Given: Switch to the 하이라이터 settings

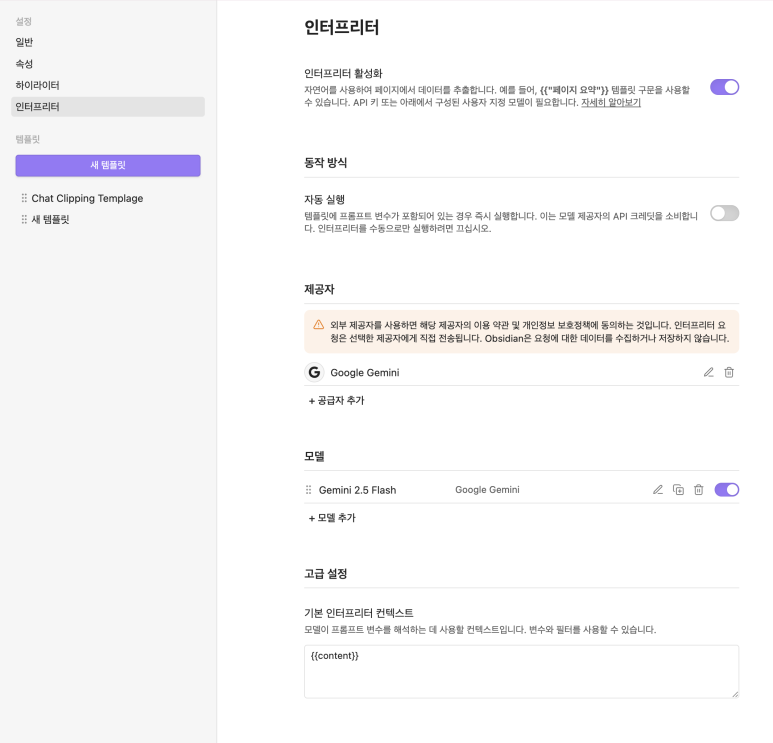Looking at the screenshot, I should pyautogui.click(x=37, y=85).
